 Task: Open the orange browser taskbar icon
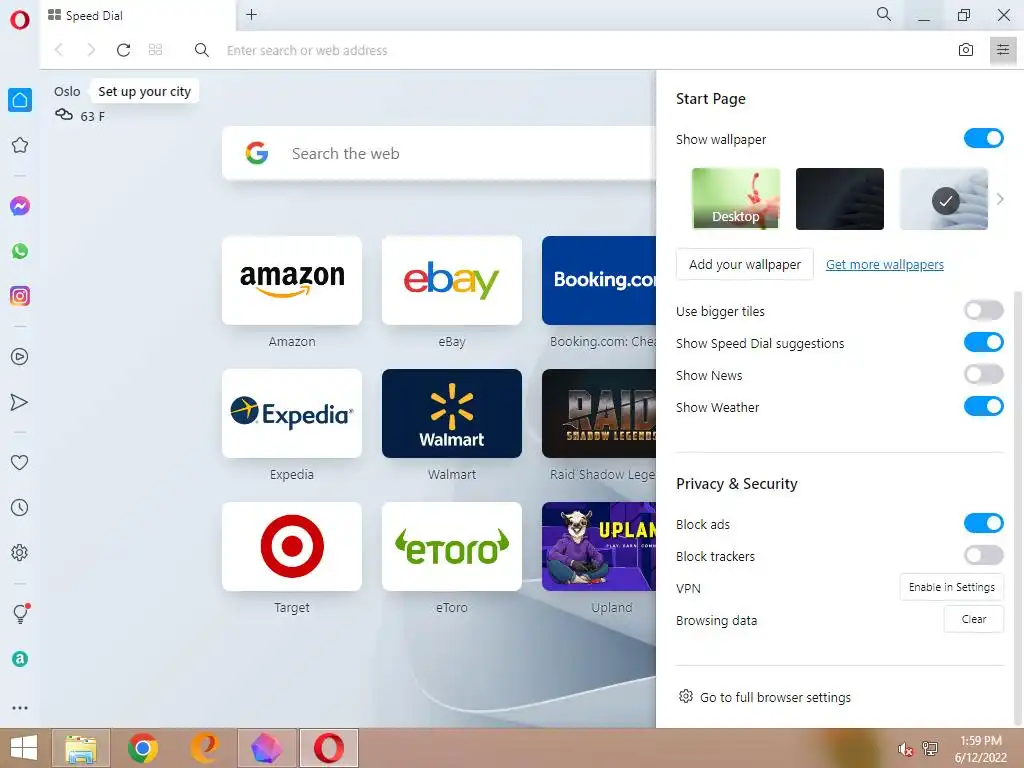204,748
